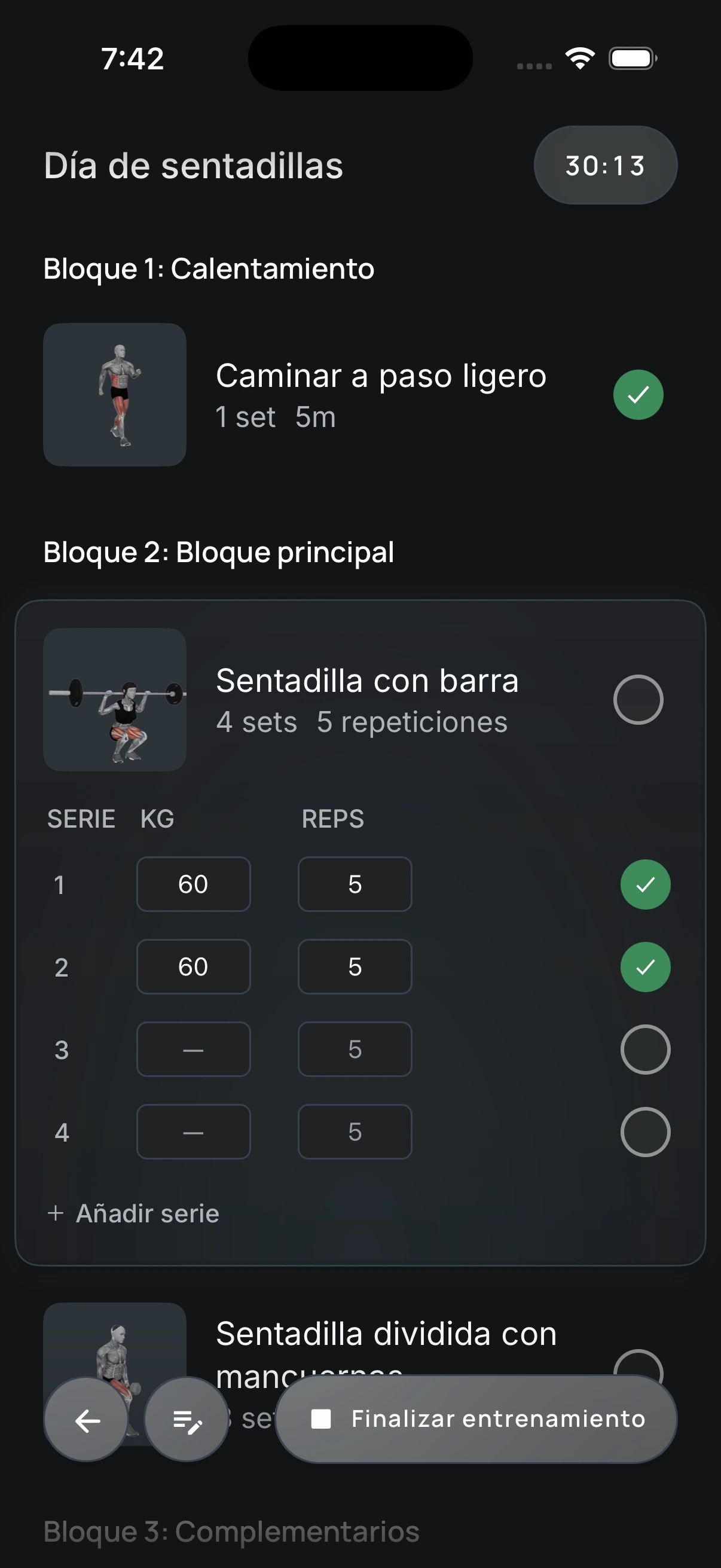Uncheck completed set 1 of squats

[x=645, y=884]
